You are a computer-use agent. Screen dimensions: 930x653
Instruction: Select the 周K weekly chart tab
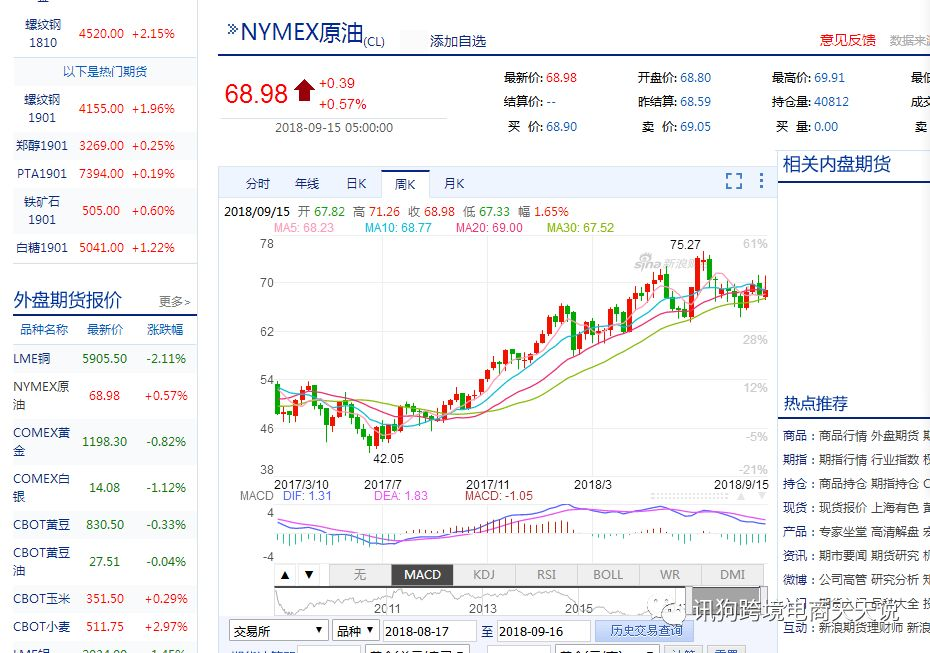[x=405, y=184]
